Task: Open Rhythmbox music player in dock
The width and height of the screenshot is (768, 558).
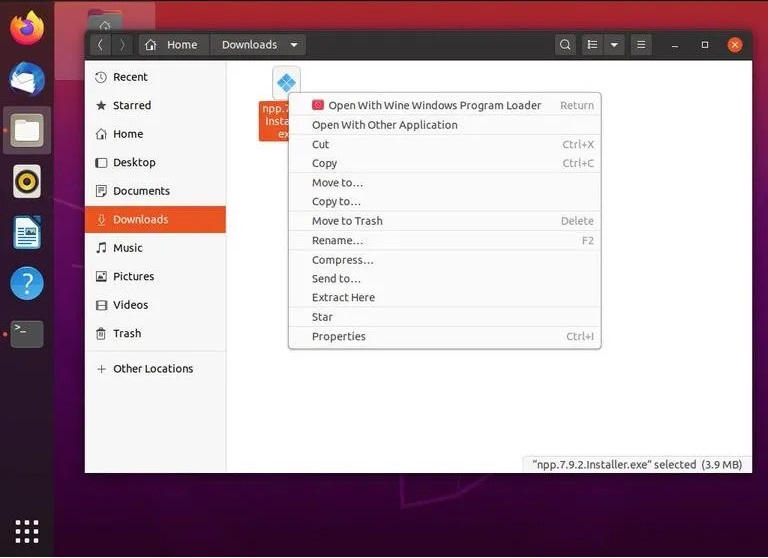Action: pos(27,181)
